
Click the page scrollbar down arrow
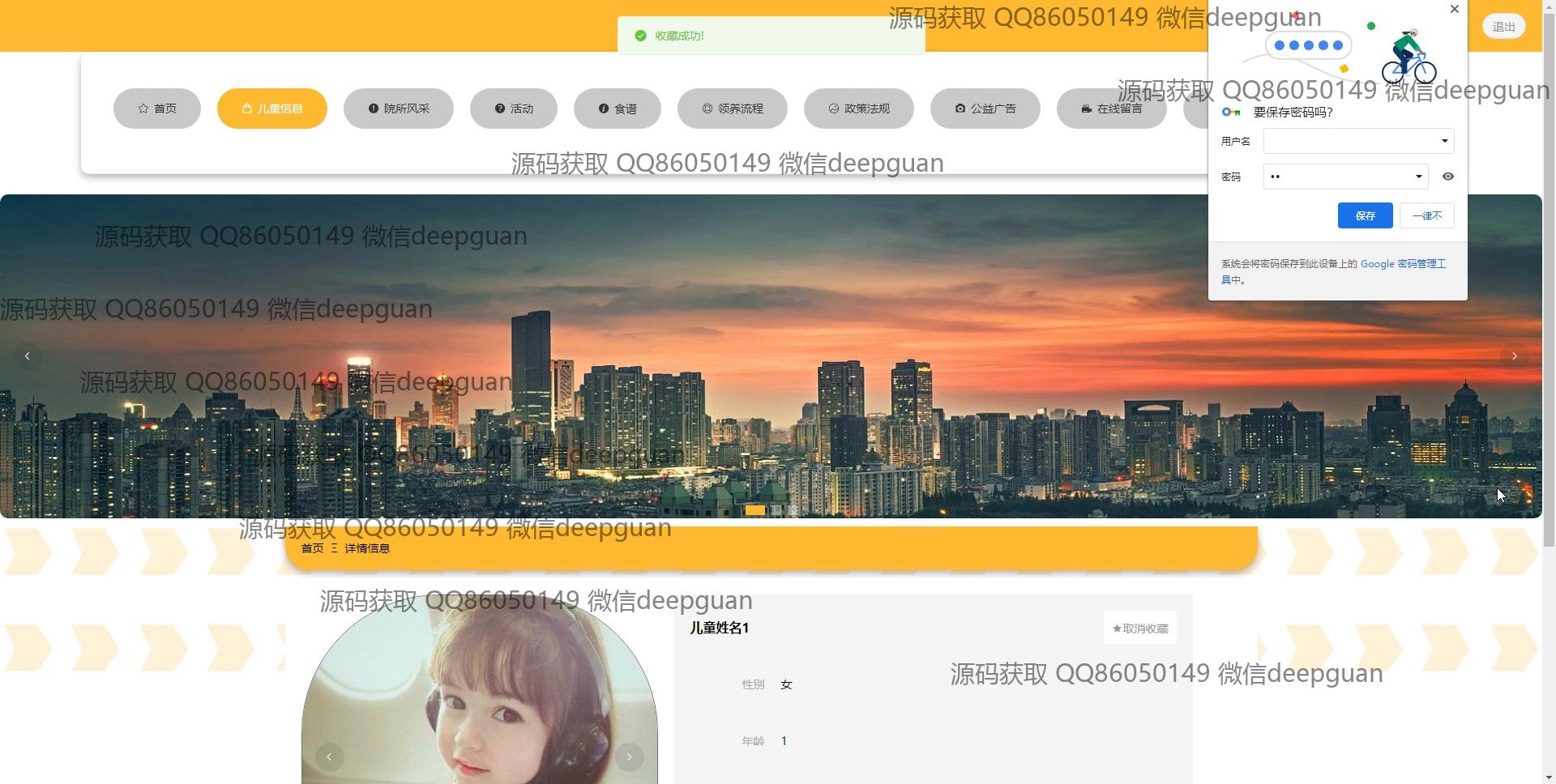point(1549,778)
